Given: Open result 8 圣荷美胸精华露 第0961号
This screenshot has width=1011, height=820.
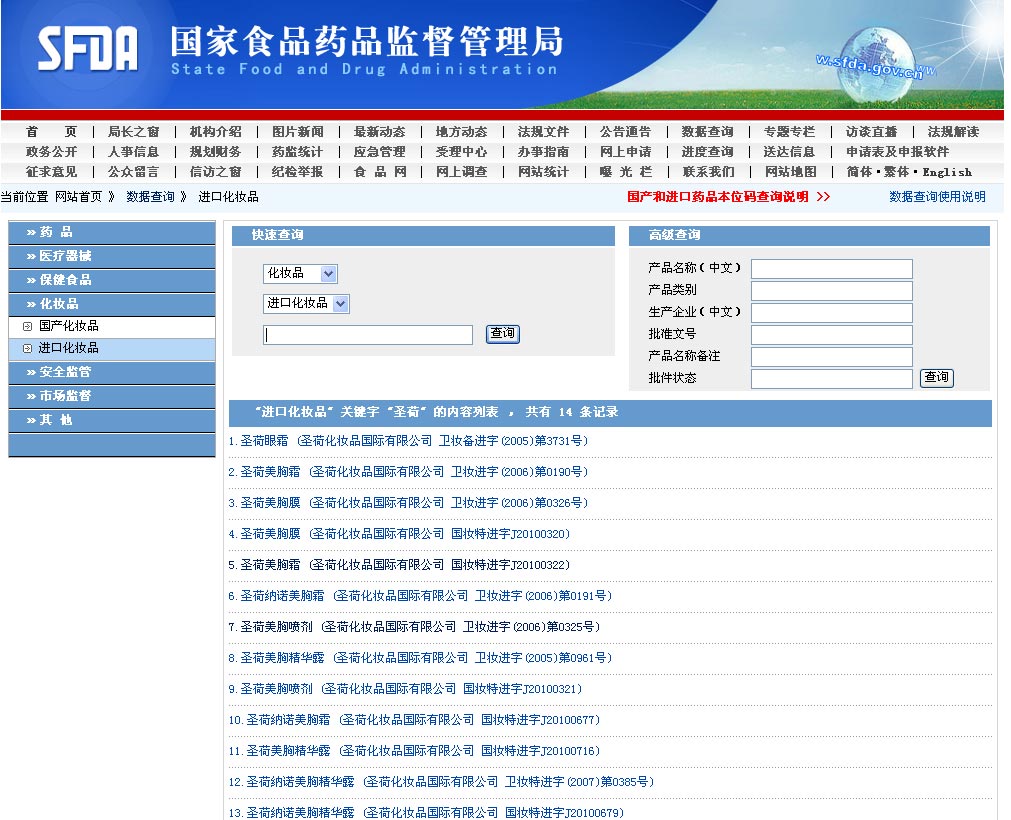Looking at the screenshot, I should [420, 658].
